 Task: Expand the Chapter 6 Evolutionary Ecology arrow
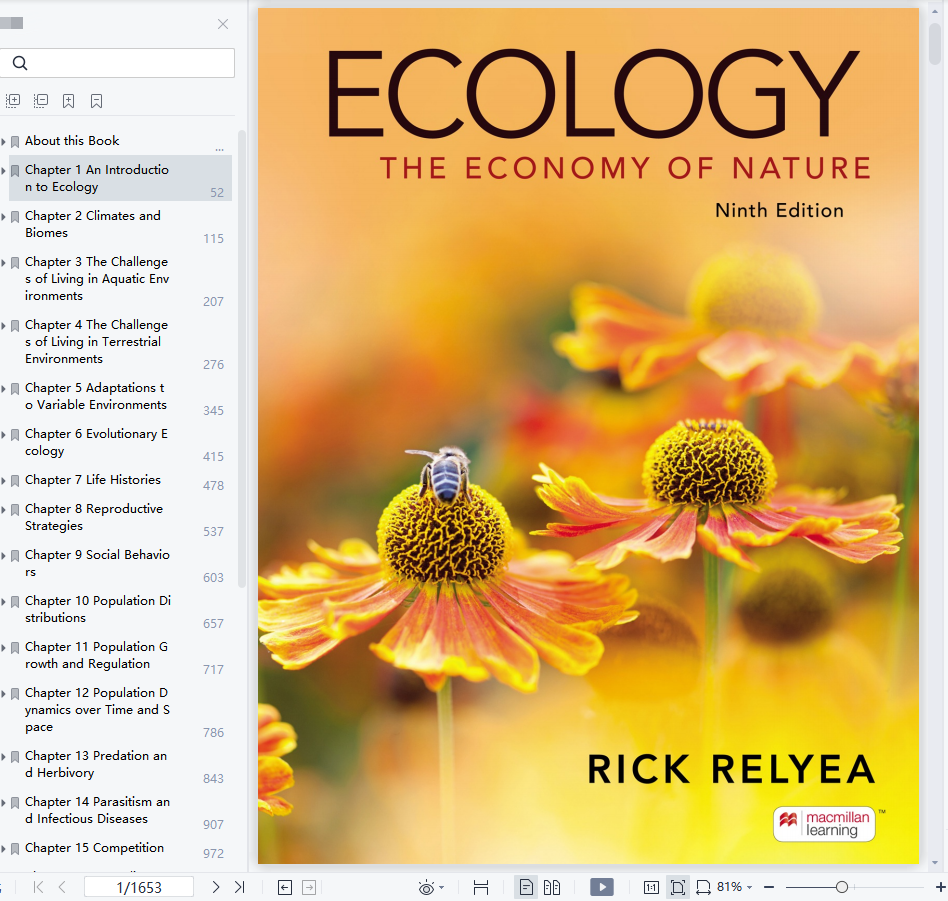point(4,434)
